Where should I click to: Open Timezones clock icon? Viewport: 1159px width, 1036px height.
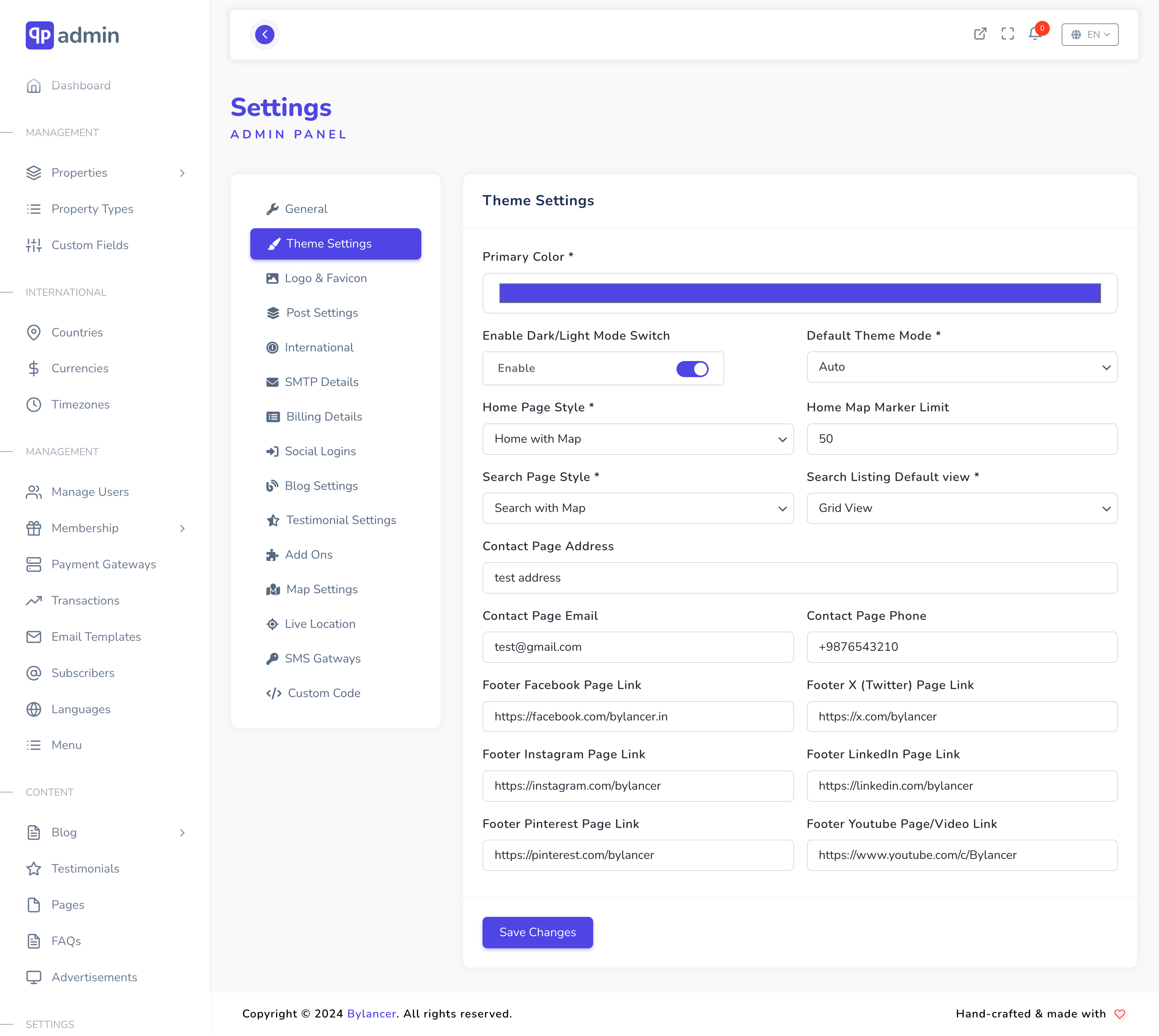[x=33, y=405]
